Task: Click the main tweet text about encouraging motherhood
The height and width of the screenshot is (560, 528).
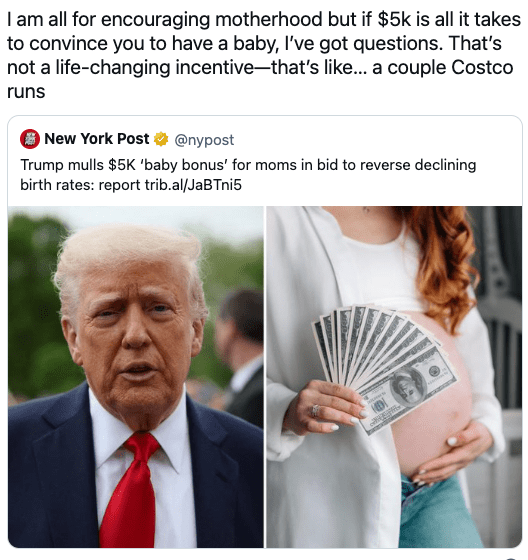Action: 264,55
